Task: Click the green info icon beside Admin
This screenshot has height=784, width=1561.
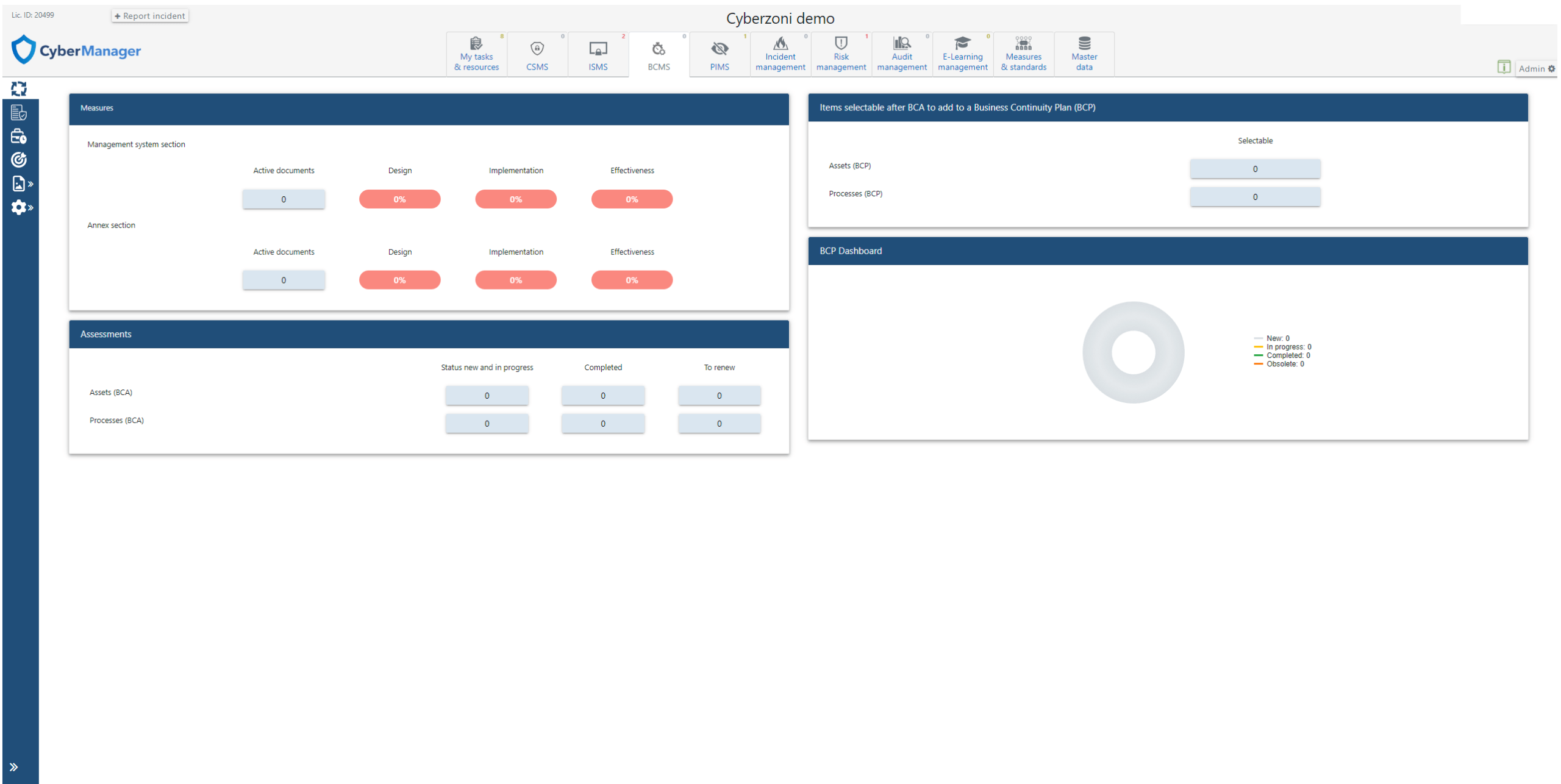Action: (x=1503, y=67)
